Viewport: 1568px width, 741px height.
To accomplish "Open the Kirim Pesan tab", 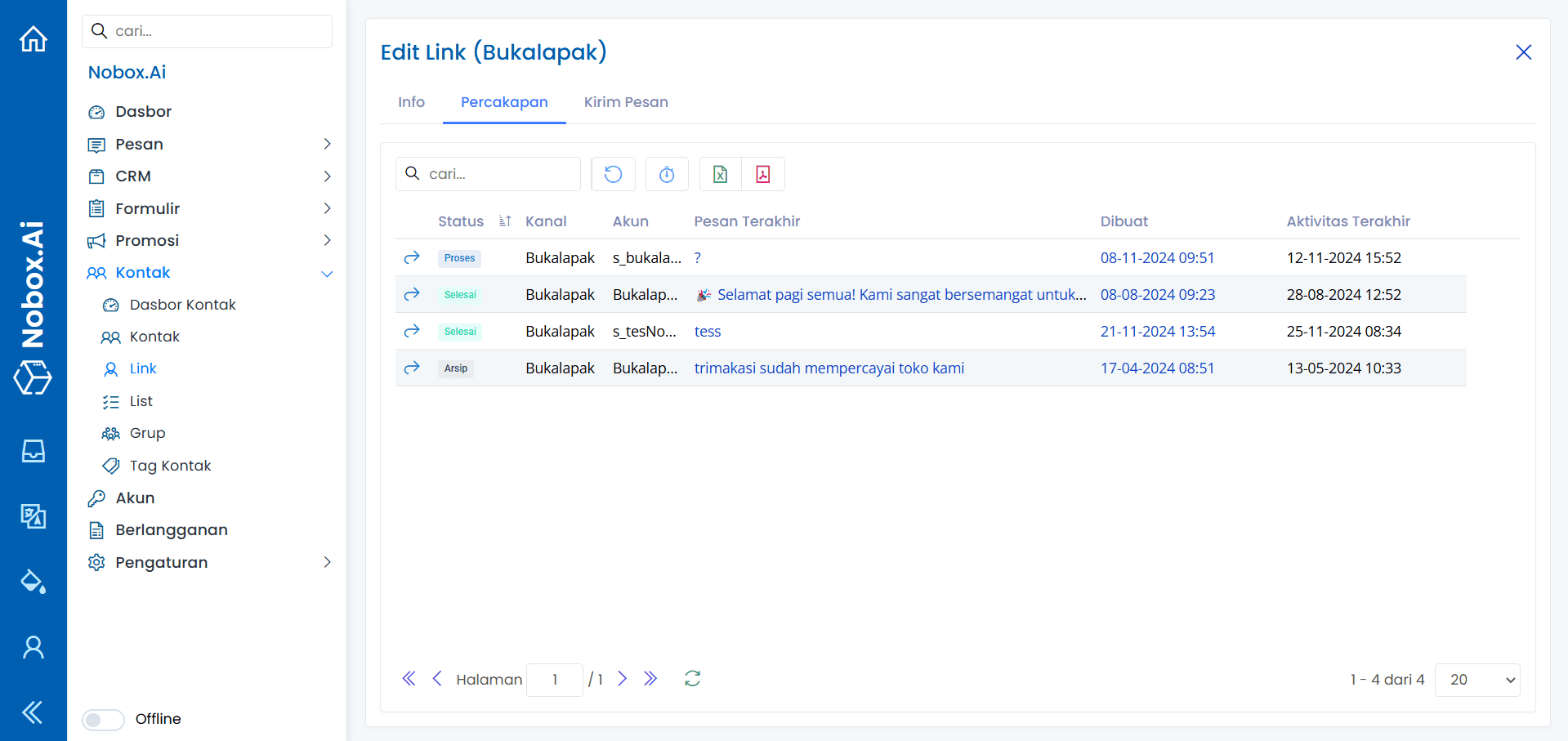I will click(625, 102).
